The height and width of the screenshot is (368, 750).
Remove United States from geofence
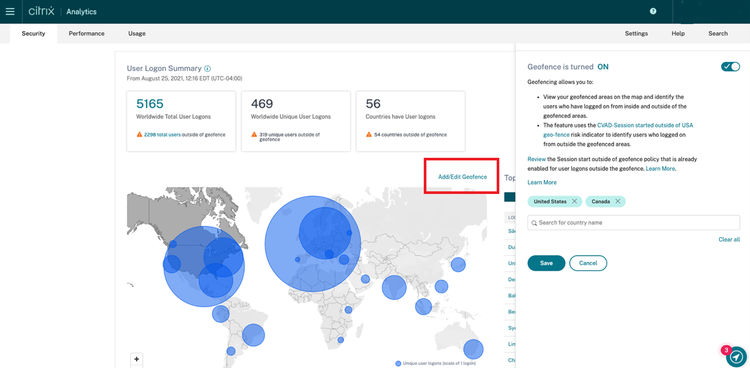574,201
